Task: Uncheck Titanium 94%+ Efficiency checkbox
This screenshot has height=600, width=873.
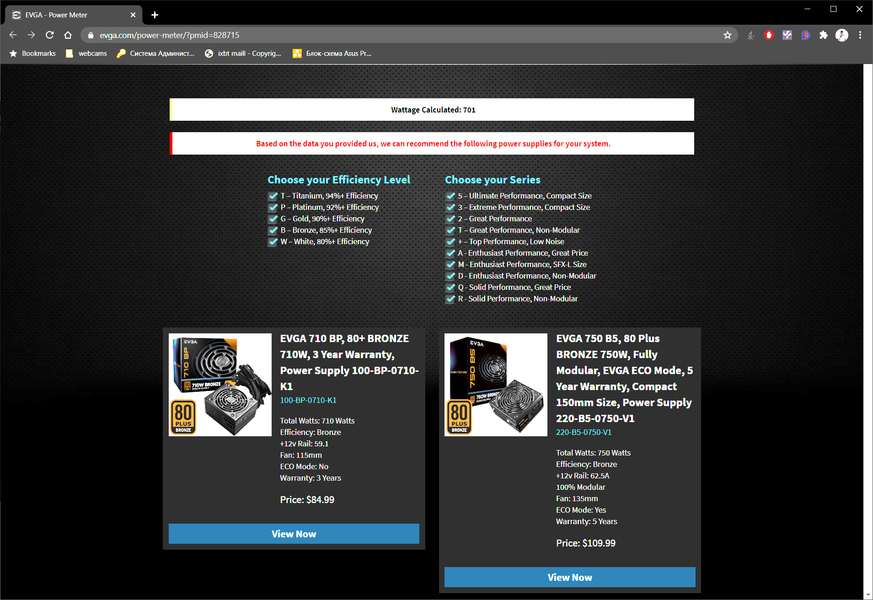Action: tap(273, 196)
